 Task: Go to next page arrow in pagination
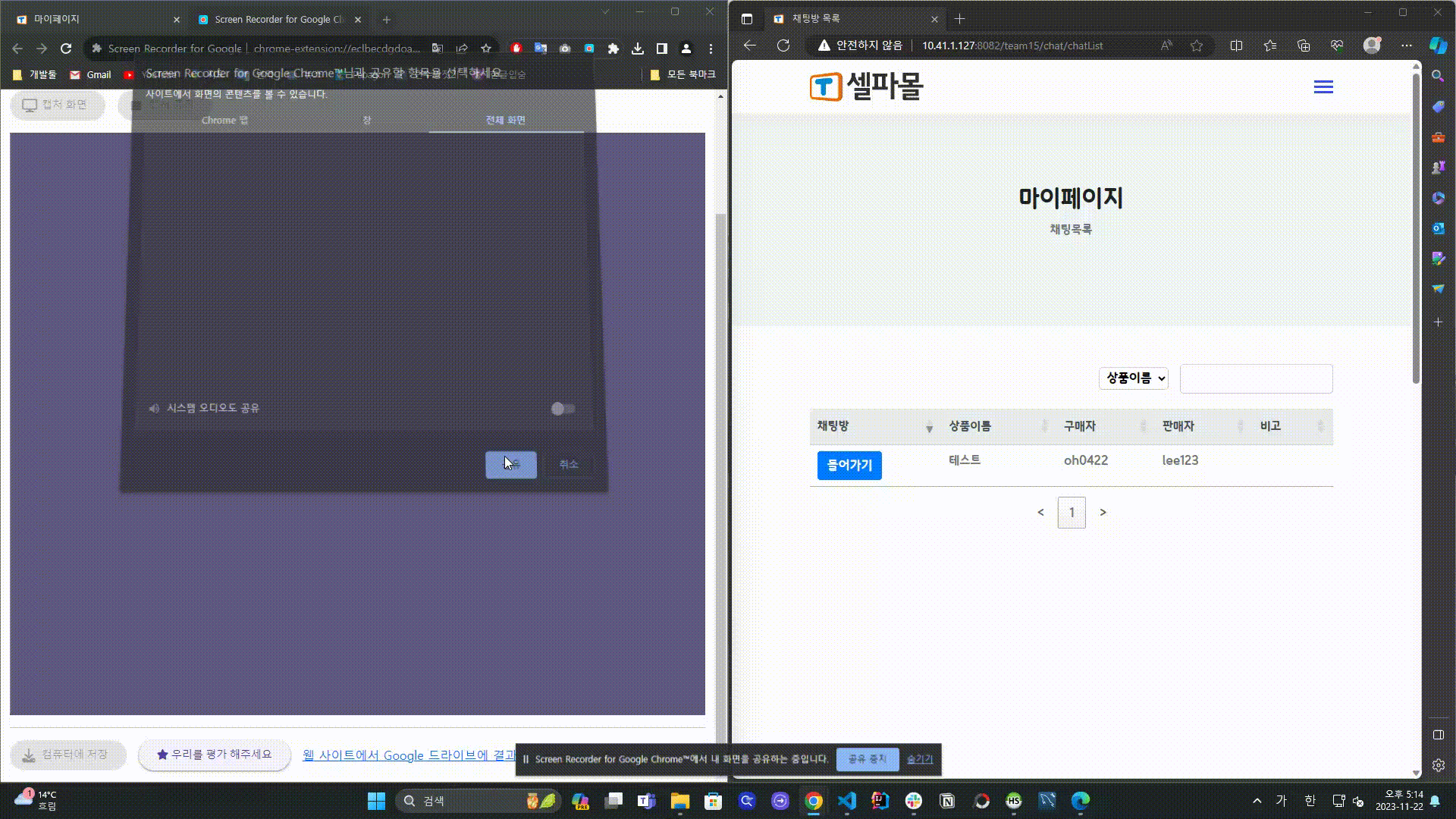click(1103, 513)
